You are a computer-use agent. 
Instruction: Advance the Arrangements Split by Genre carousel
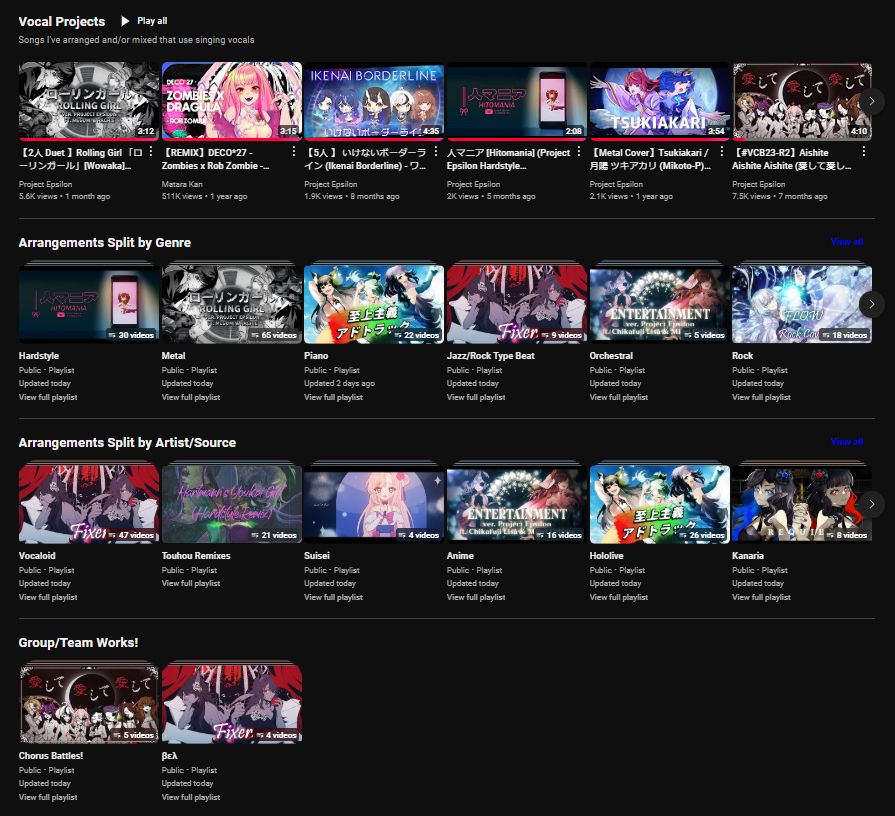[x=872, y=304]
